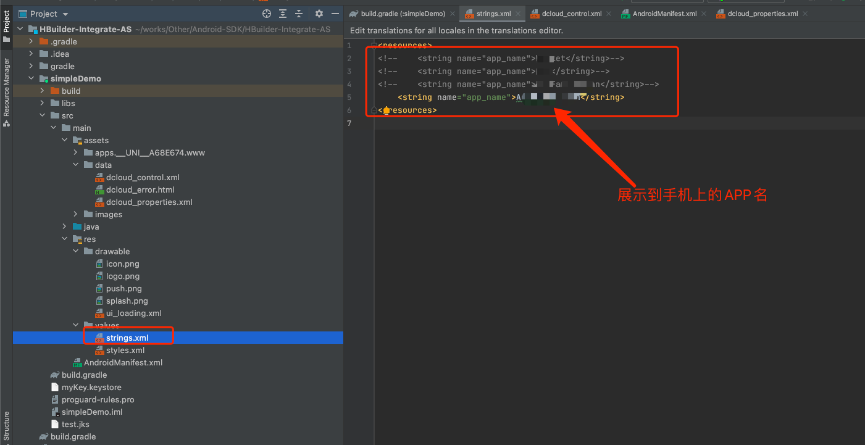
Task: Collapse the src folder arrow
Action: (43, 115)
